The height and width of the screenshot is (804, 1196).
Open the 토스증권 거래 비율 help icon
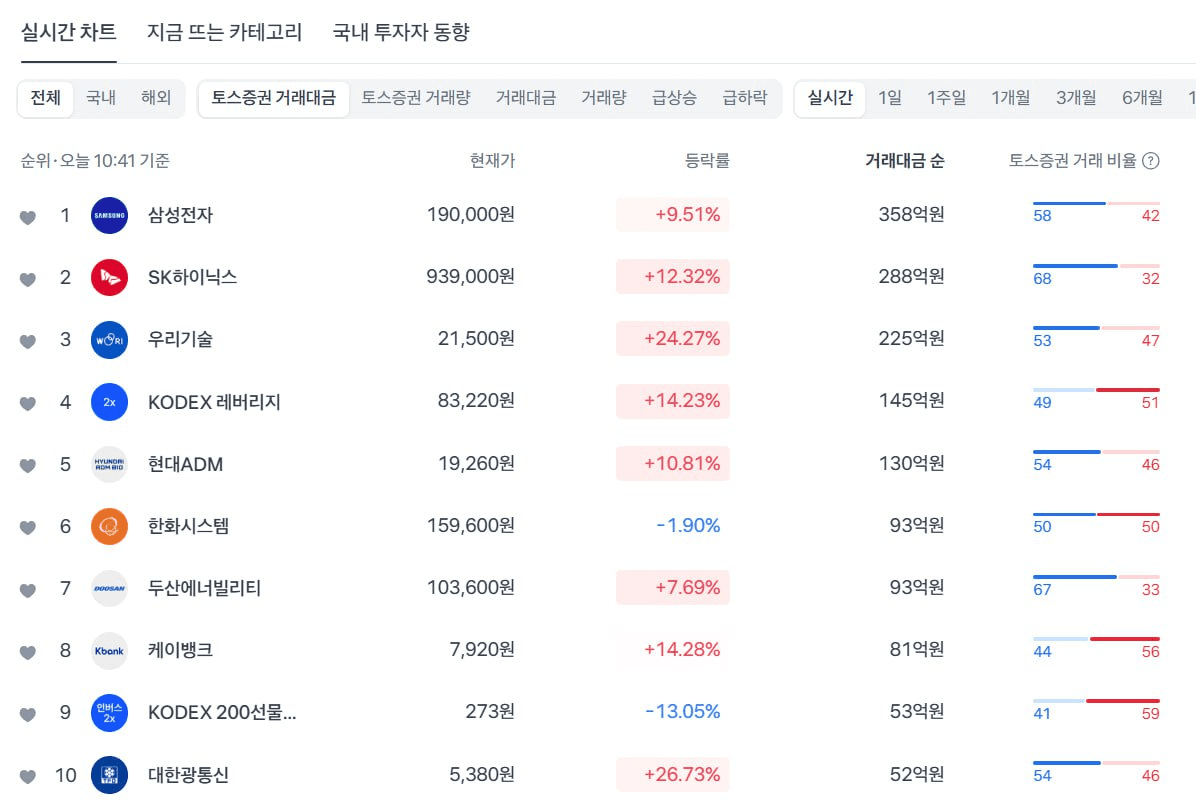point(1151,161)
